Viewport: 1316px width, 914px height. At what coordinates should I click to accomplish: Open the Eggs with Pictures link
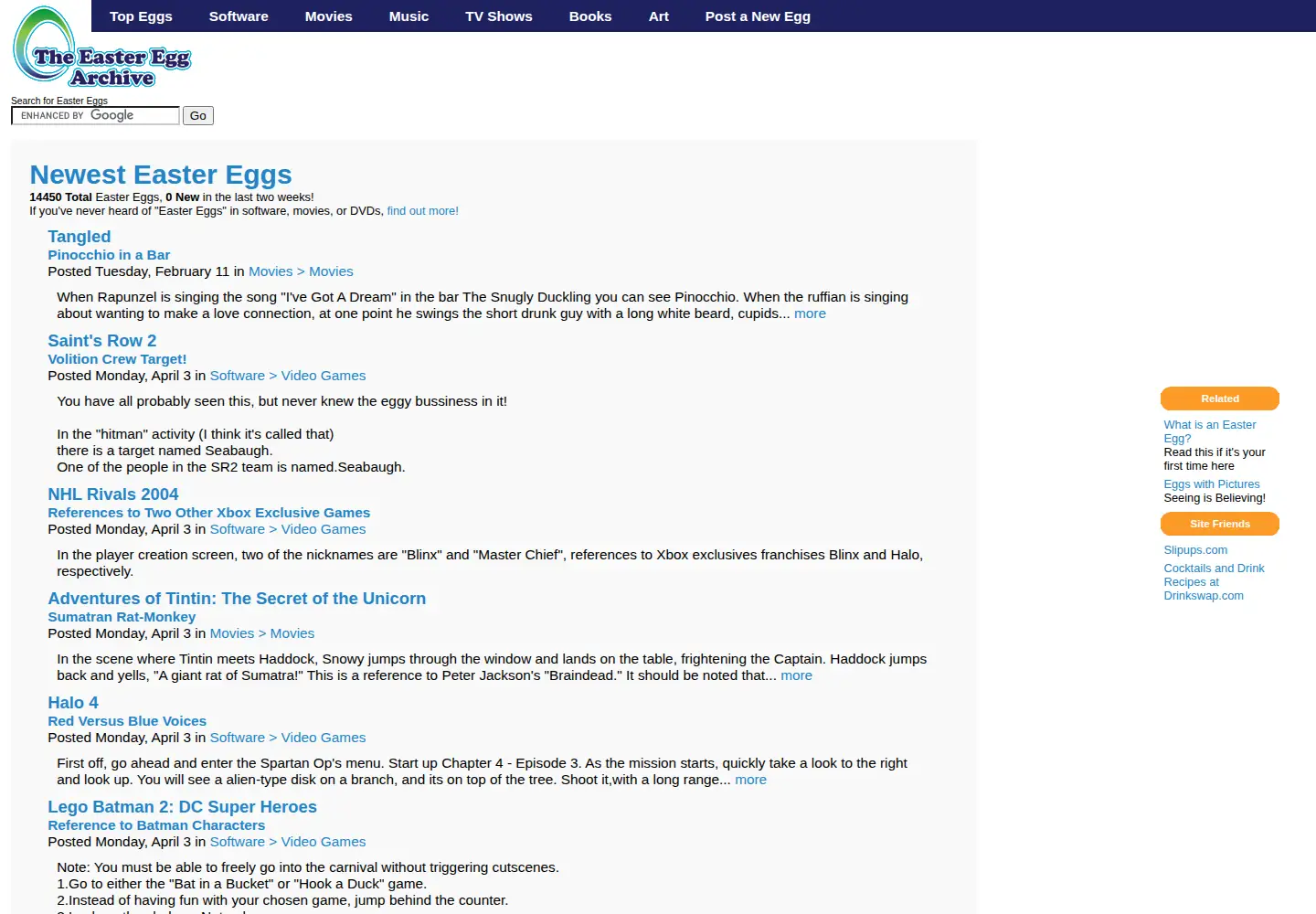[x=1212, y=484]
